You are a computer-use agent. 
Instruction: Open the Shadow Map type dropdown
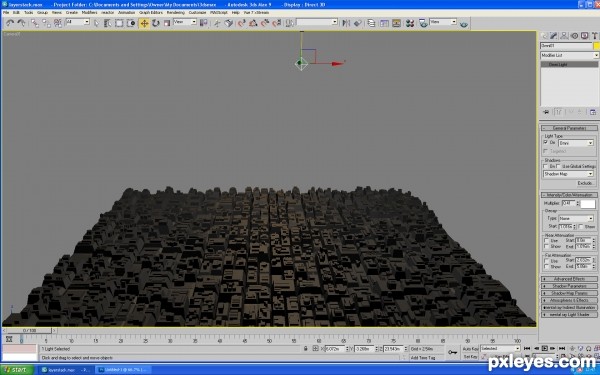tap(568, 174)
